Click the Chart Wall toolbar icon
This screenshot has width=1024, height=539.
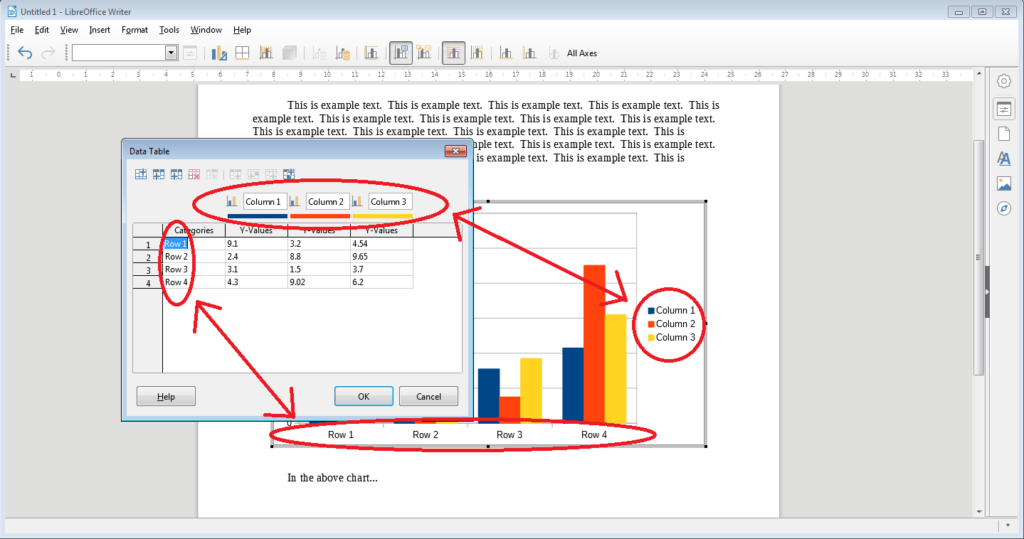(x=266, y=53)
